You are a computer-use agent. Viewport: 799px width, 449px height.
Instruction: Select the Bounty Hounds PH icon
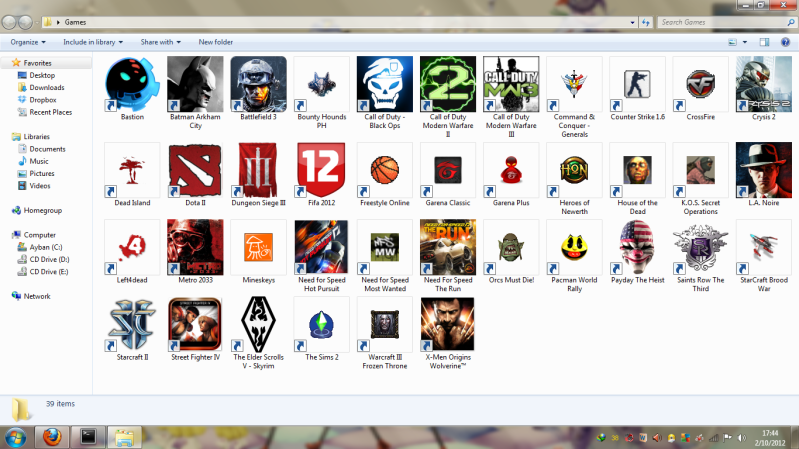tap(322, 85)
